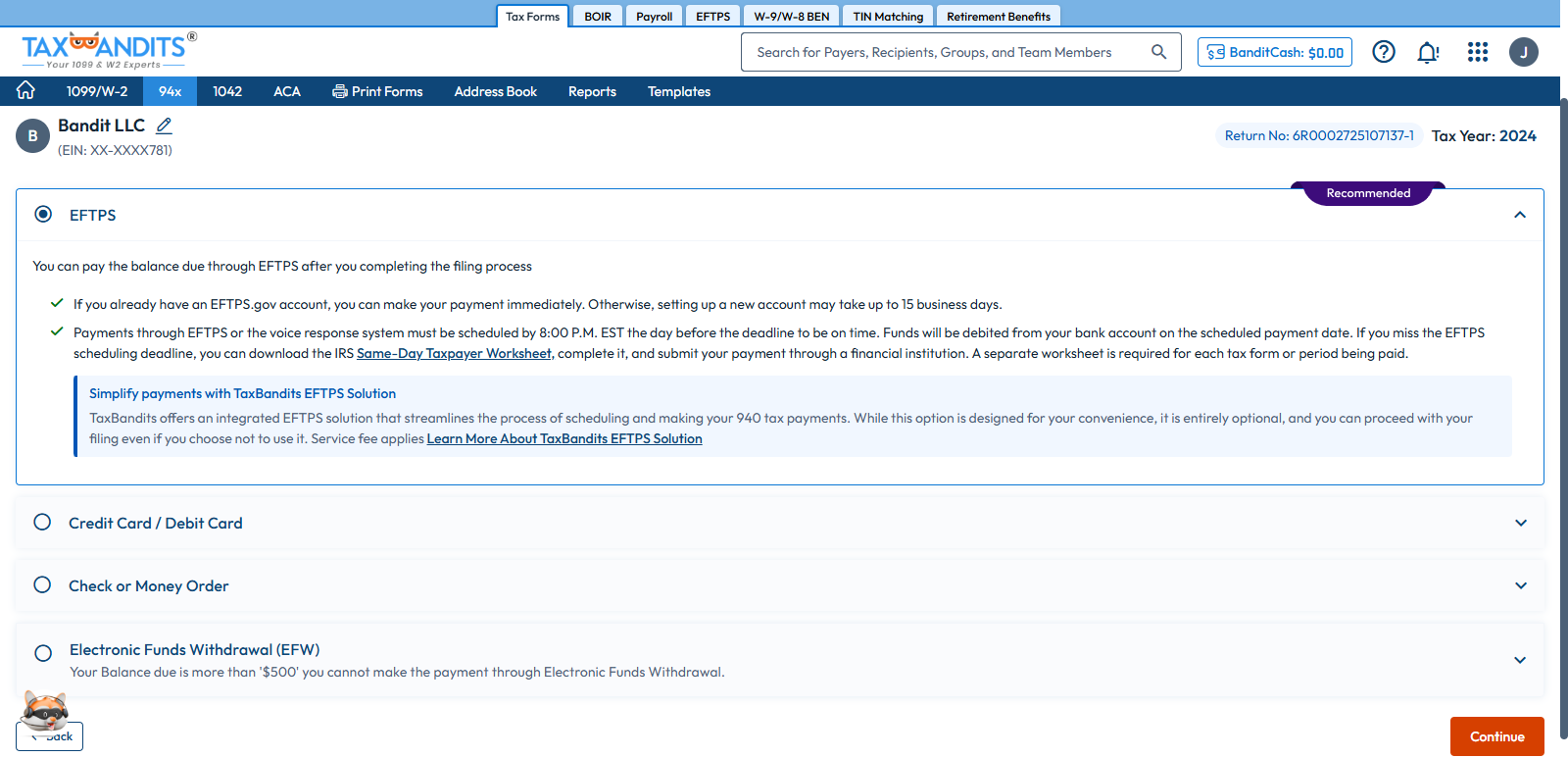1568x758 pixels.
Task: Open the notifications bell icon
Action: [1428, 52]
